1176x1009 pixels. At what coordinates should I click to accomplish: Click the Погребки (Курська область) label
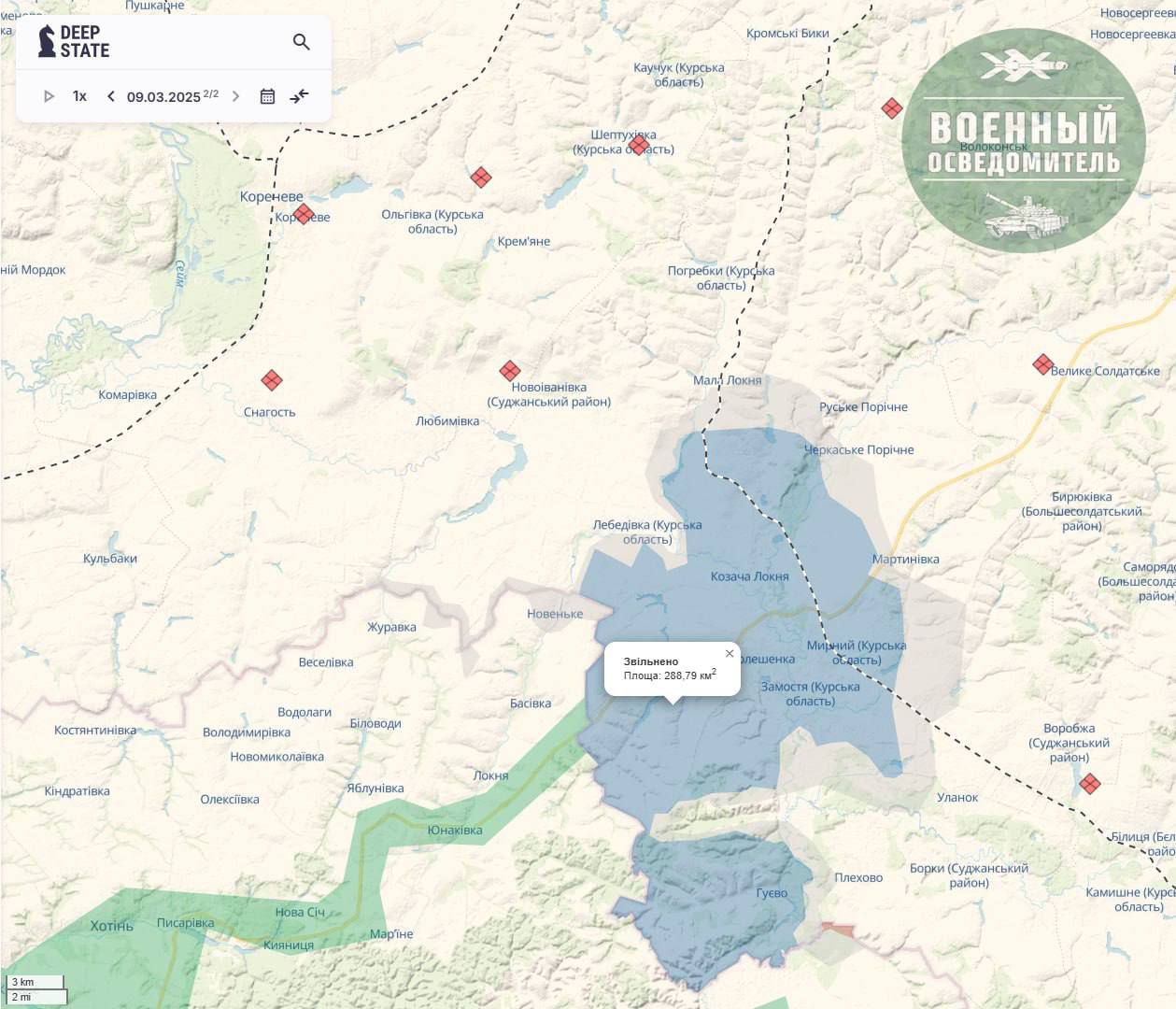pyautogui.click(x=721, y=277)
